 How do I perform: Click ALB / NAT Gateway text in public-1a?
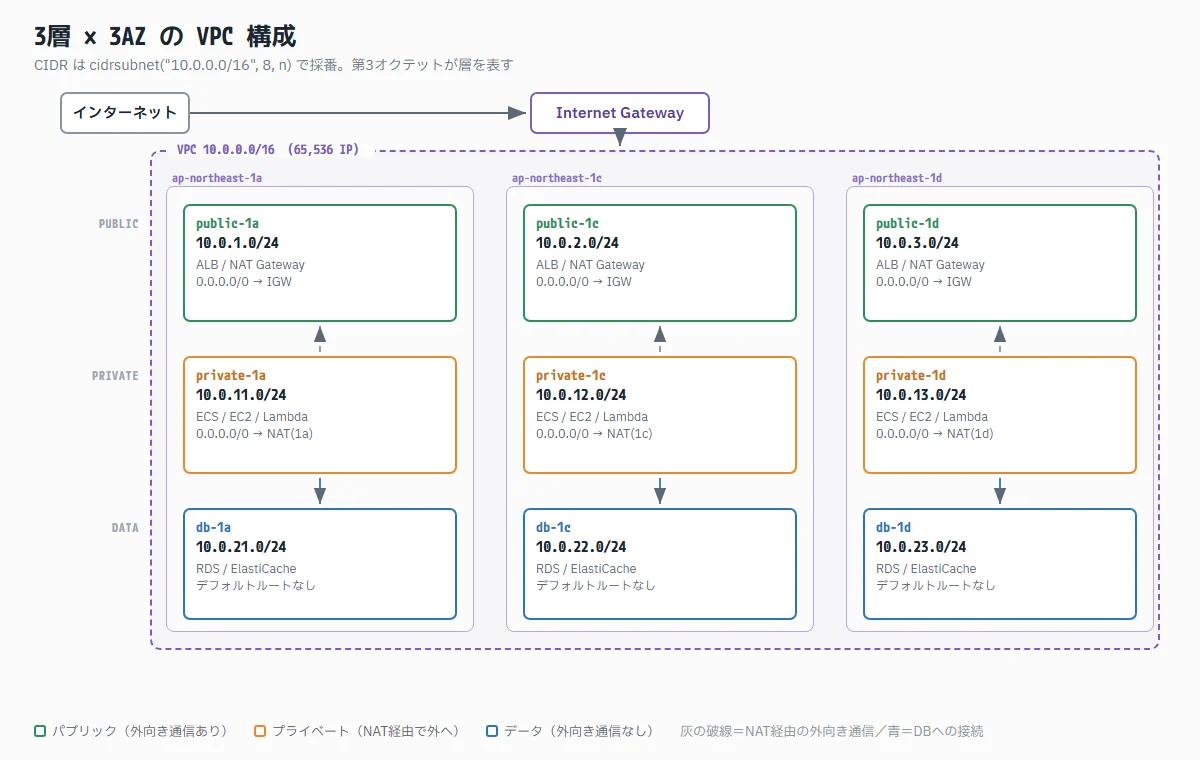tap(250, 265)
